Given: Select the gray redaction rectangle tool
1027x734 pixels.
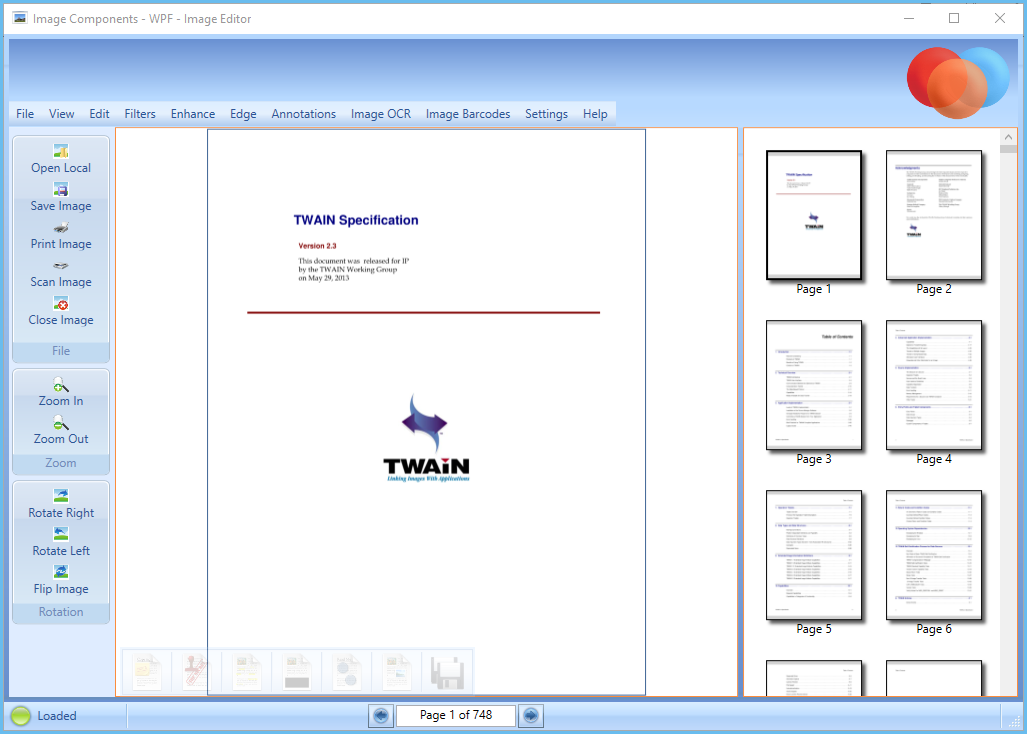Looking at the screenshot, I should click(x=297, y=671).
